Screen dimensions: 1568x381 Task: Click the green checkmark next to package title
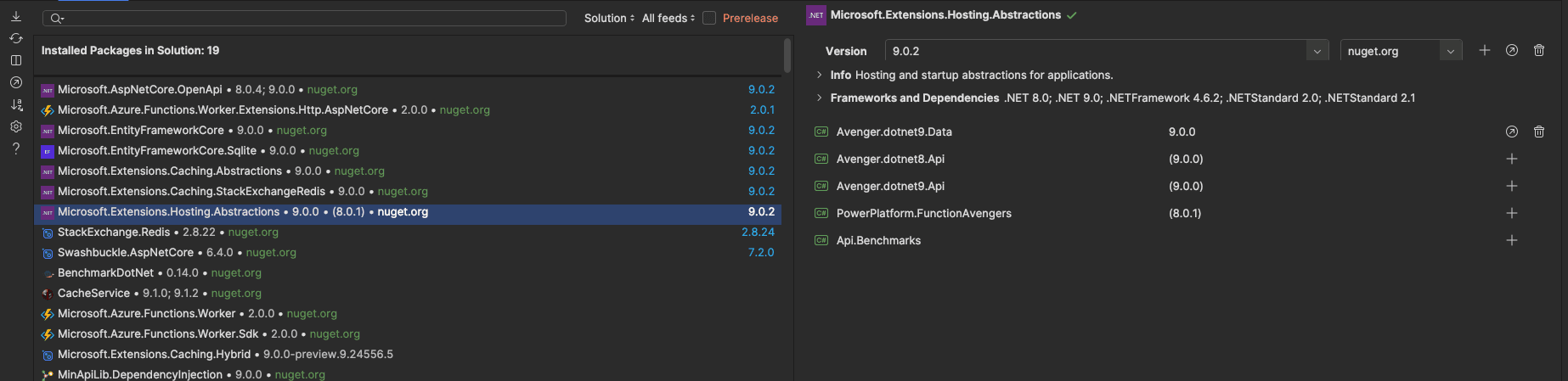coord(1072,15)
